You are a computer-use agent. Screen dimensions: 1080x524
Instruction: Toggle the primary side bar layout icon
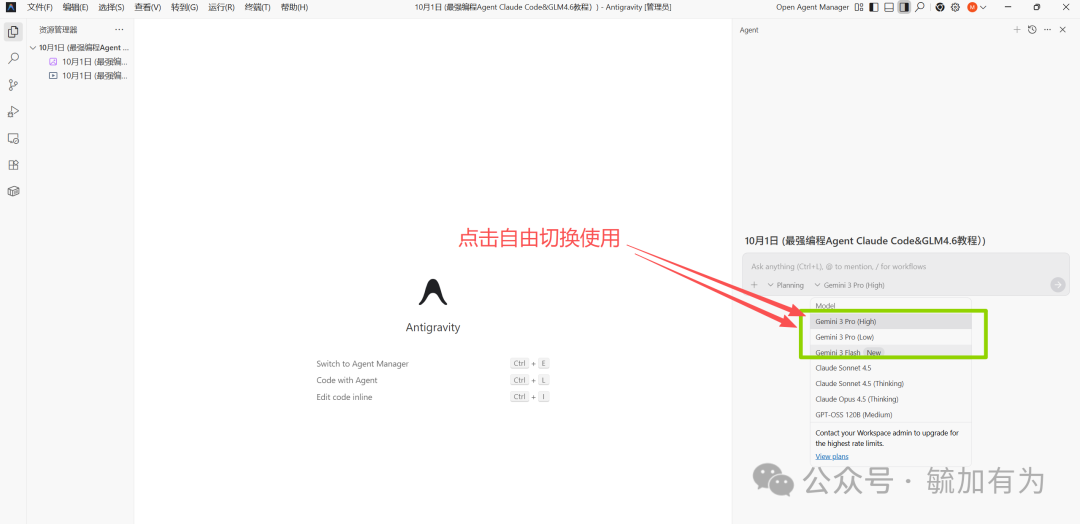874,7
